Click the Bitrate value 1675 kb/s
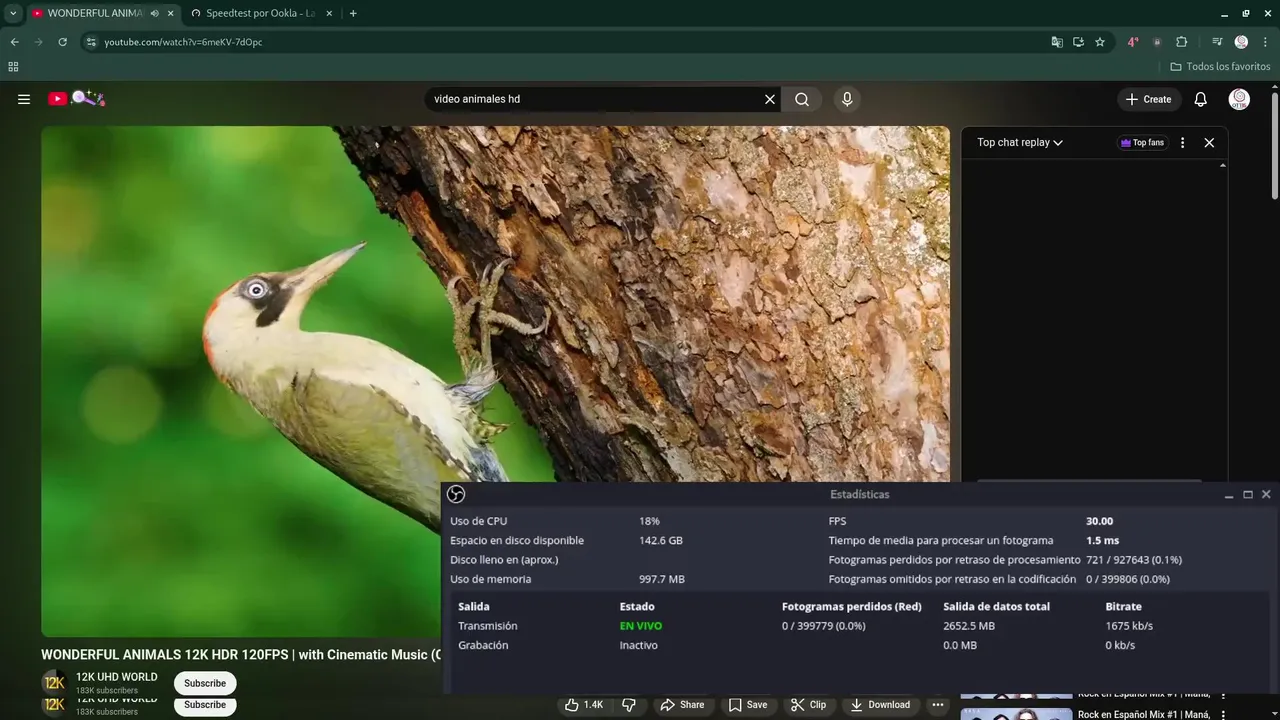 click(x=1129, y=626)
